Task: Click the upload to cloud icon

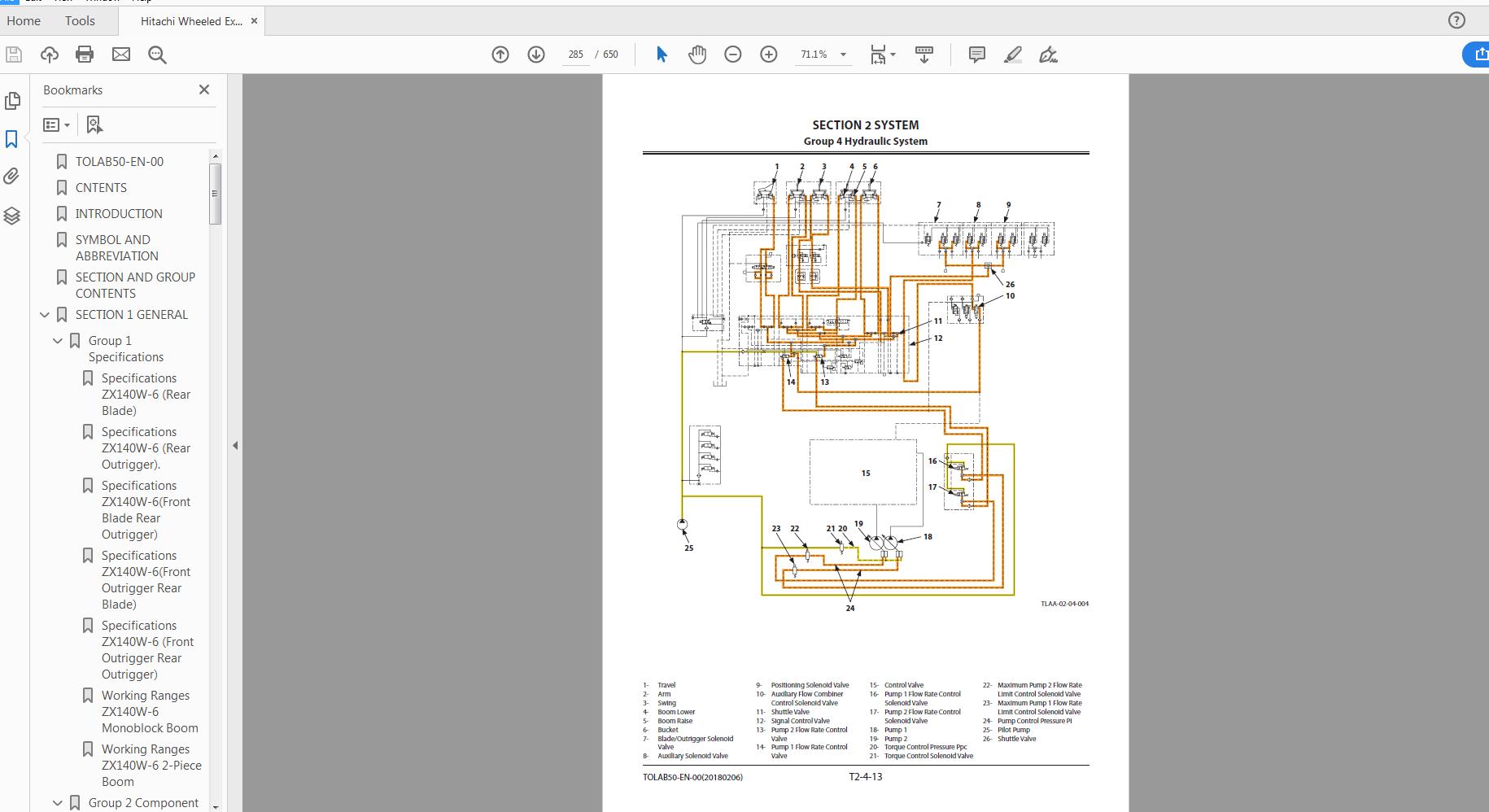Action: [x=50, y=55]
